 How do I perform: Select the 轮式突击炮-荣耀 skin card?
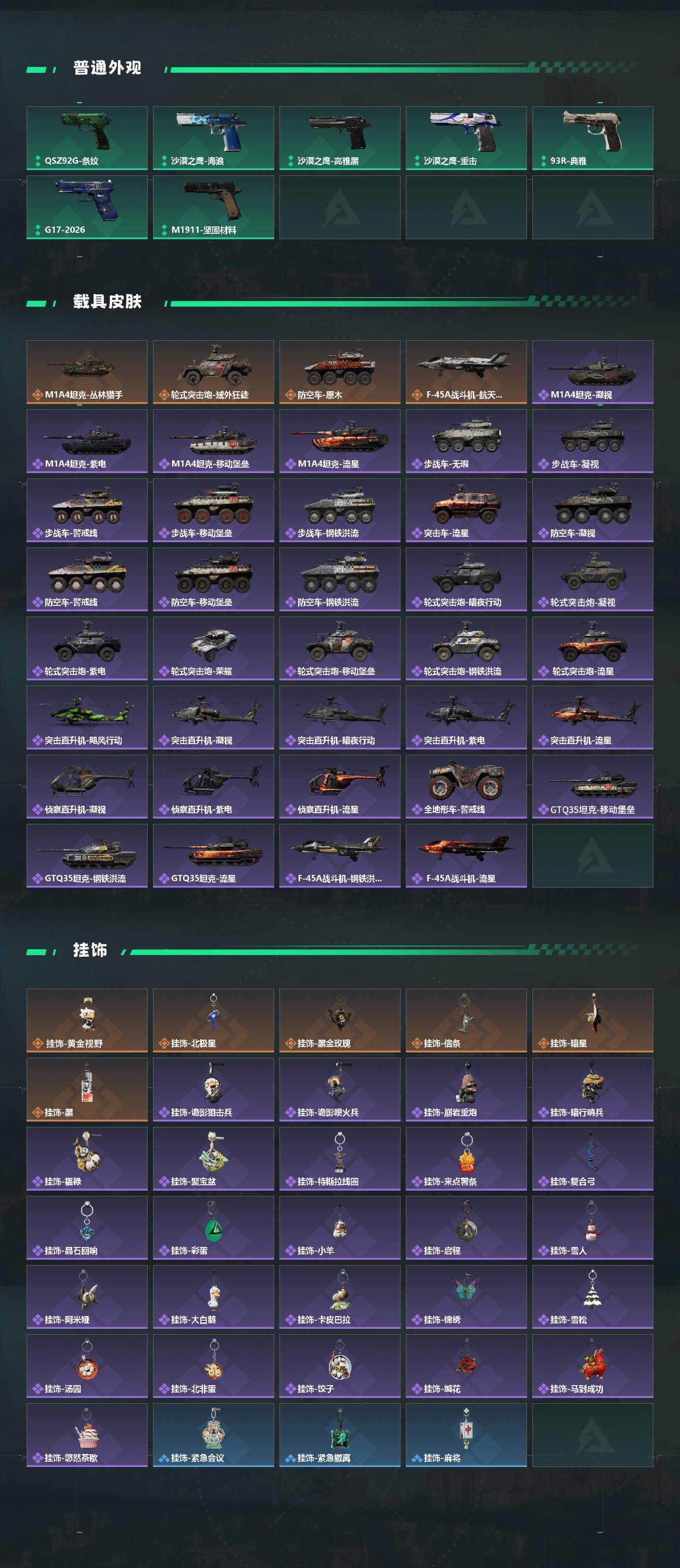pos(214,648)
